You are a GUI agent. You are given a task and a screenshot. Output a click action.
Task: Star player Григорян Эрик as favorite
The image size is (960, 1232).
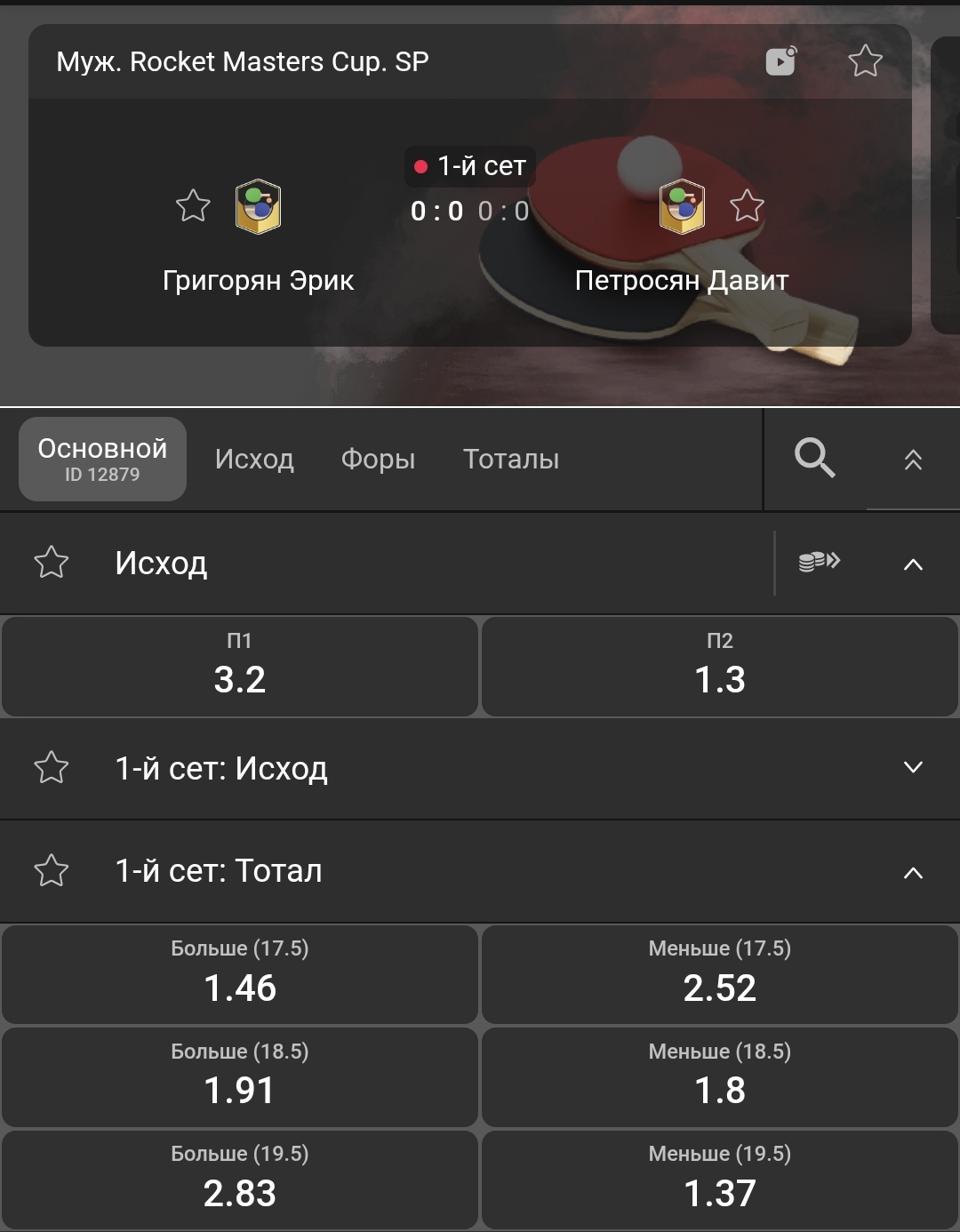pos(193,206)
